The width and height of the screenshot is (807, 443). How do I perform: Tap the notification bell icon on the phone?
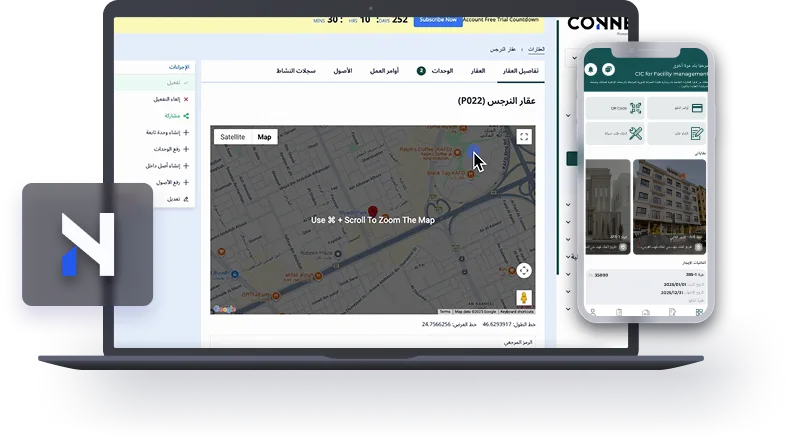click(x=590, y=68)
